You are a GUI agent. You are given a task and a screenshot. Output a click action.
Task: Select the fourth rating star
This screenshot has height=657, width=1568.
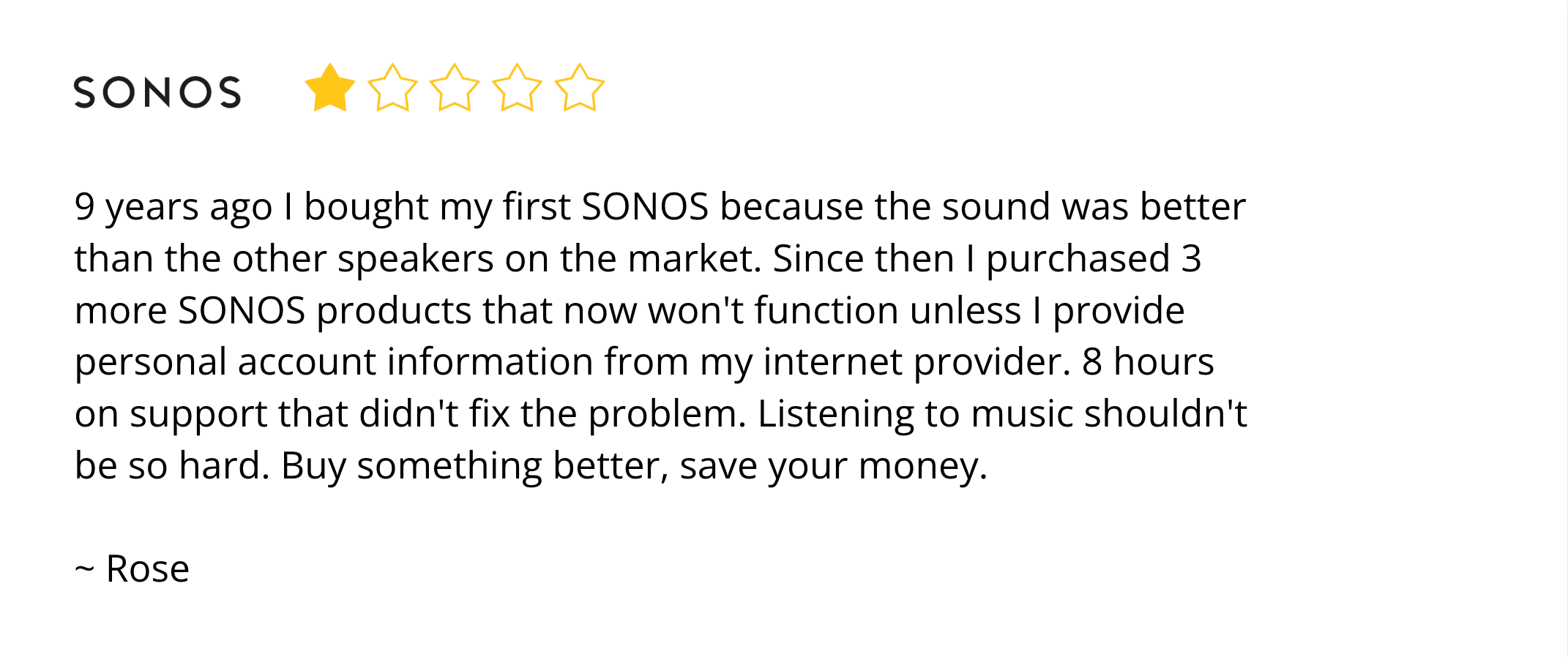coord(517,89)
